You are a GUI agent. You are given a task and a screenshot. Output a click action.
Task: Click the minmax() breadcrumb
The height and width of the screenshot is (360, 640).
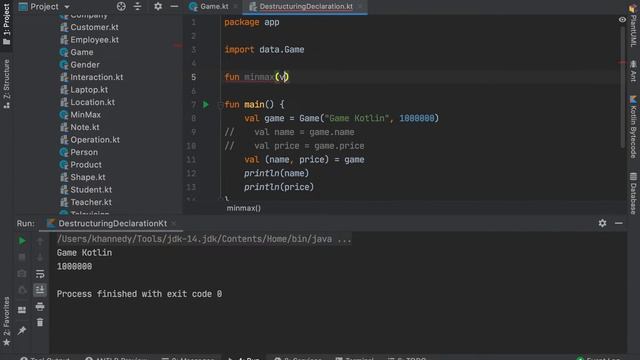244,208
